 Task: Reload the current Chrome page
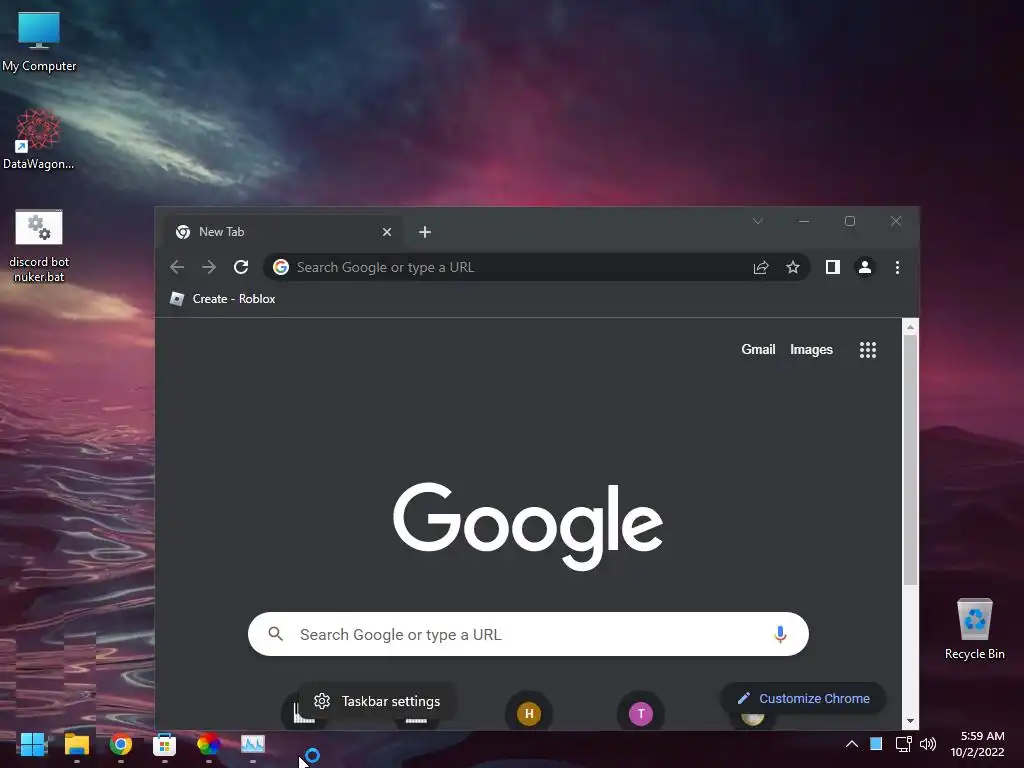pyautogui.click(x=241, y=267)
